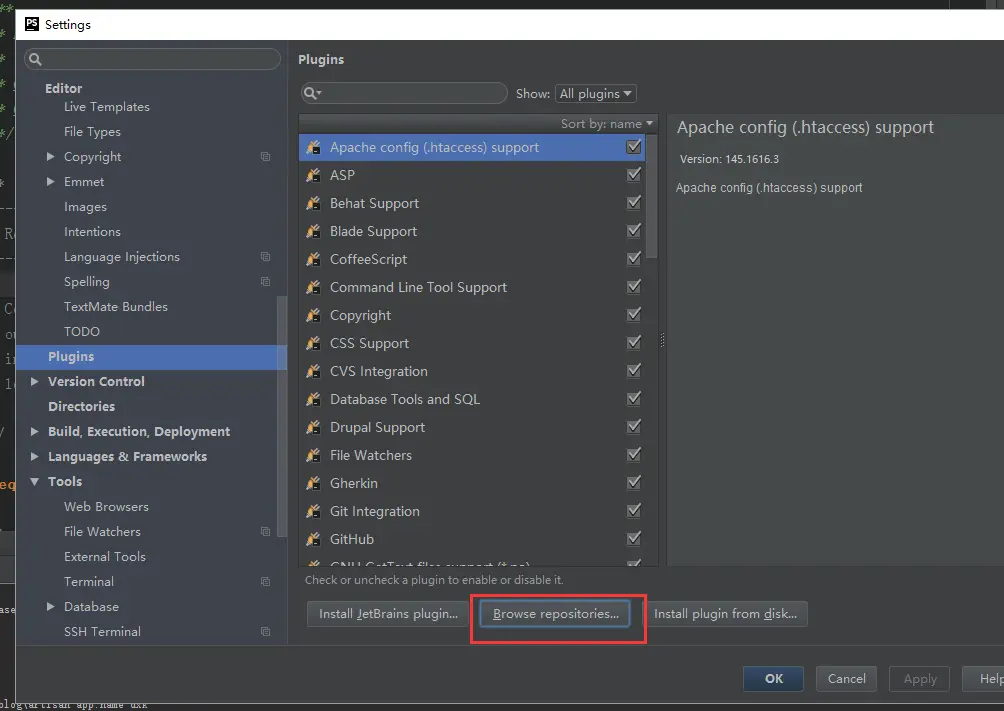This screenshot has width=1004, height=711.
Task: Click the Cancel button
Action: point(846,679)
